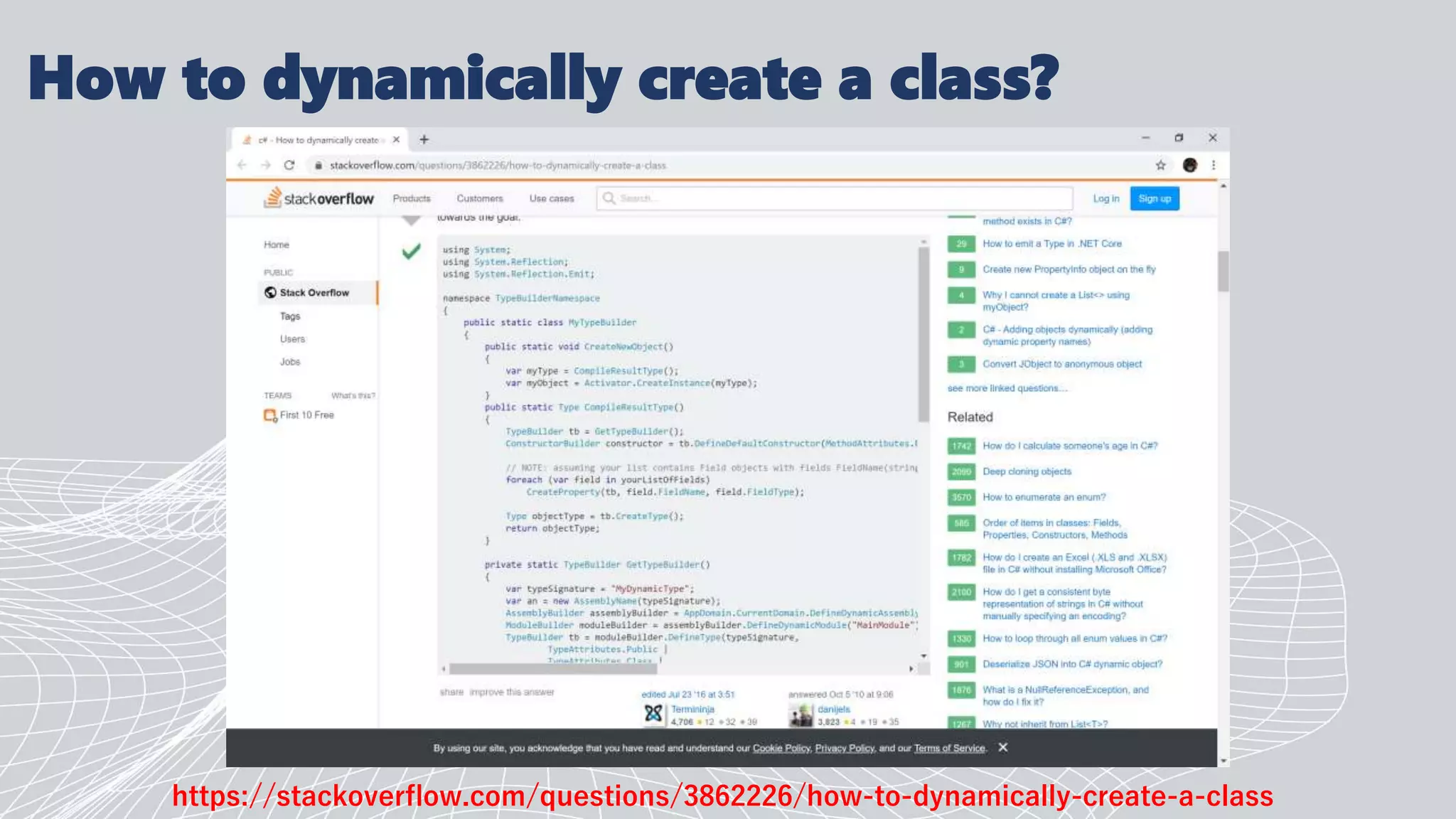Click the page scroll down arrow

point(1223,761)
